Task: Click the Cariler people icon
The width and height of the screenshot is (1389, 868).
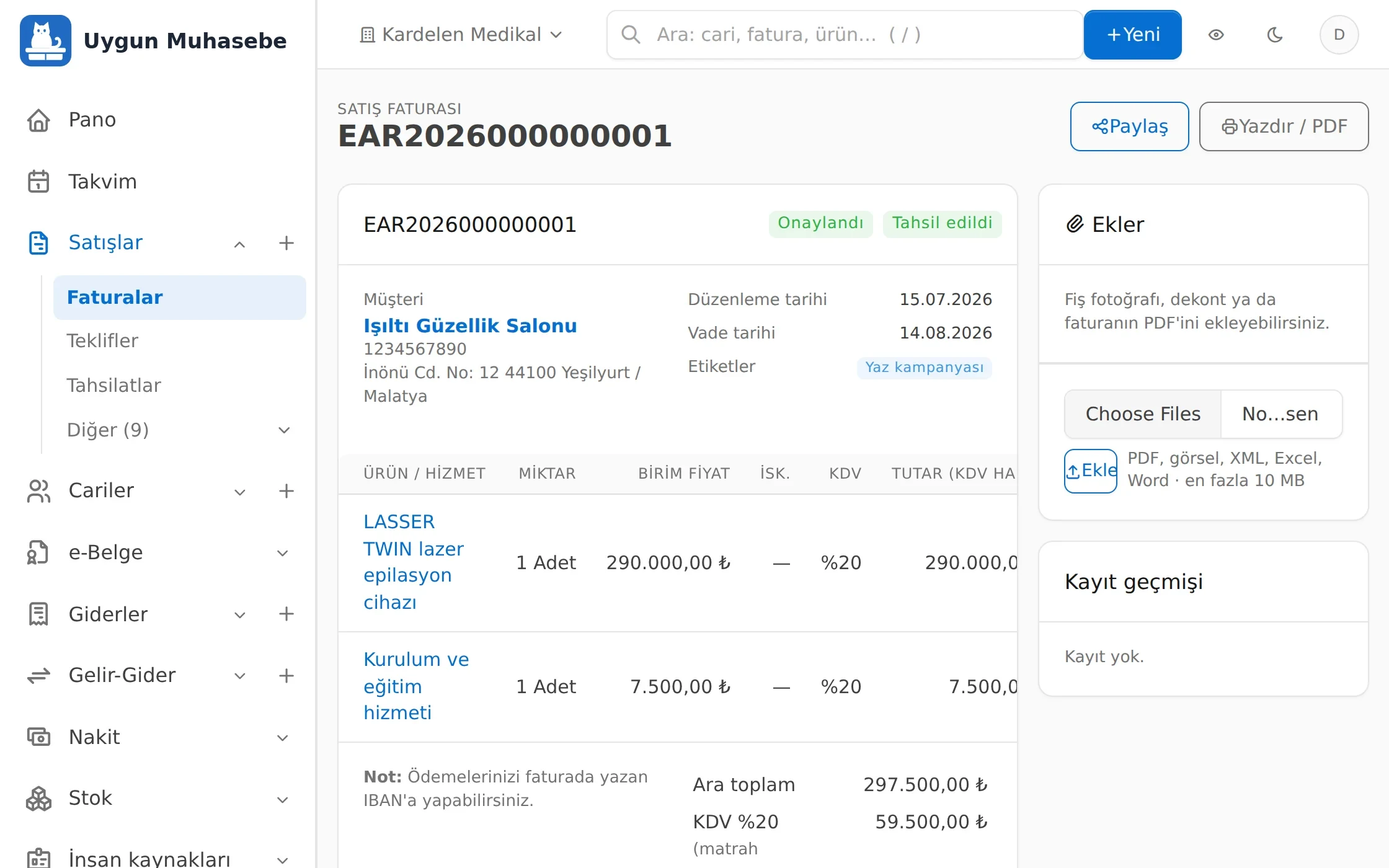Action: pos(38,490)
